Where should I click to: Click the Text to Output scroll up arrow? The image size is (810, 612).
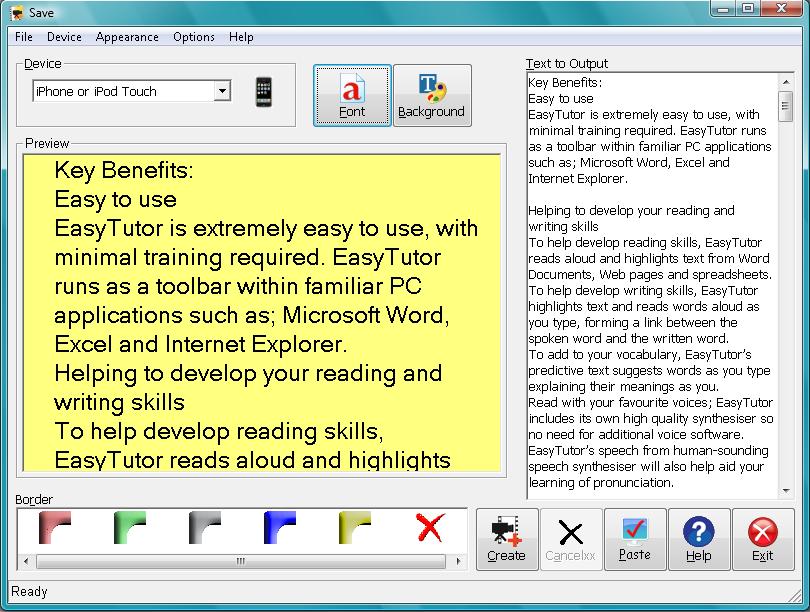tap(786, 82)
